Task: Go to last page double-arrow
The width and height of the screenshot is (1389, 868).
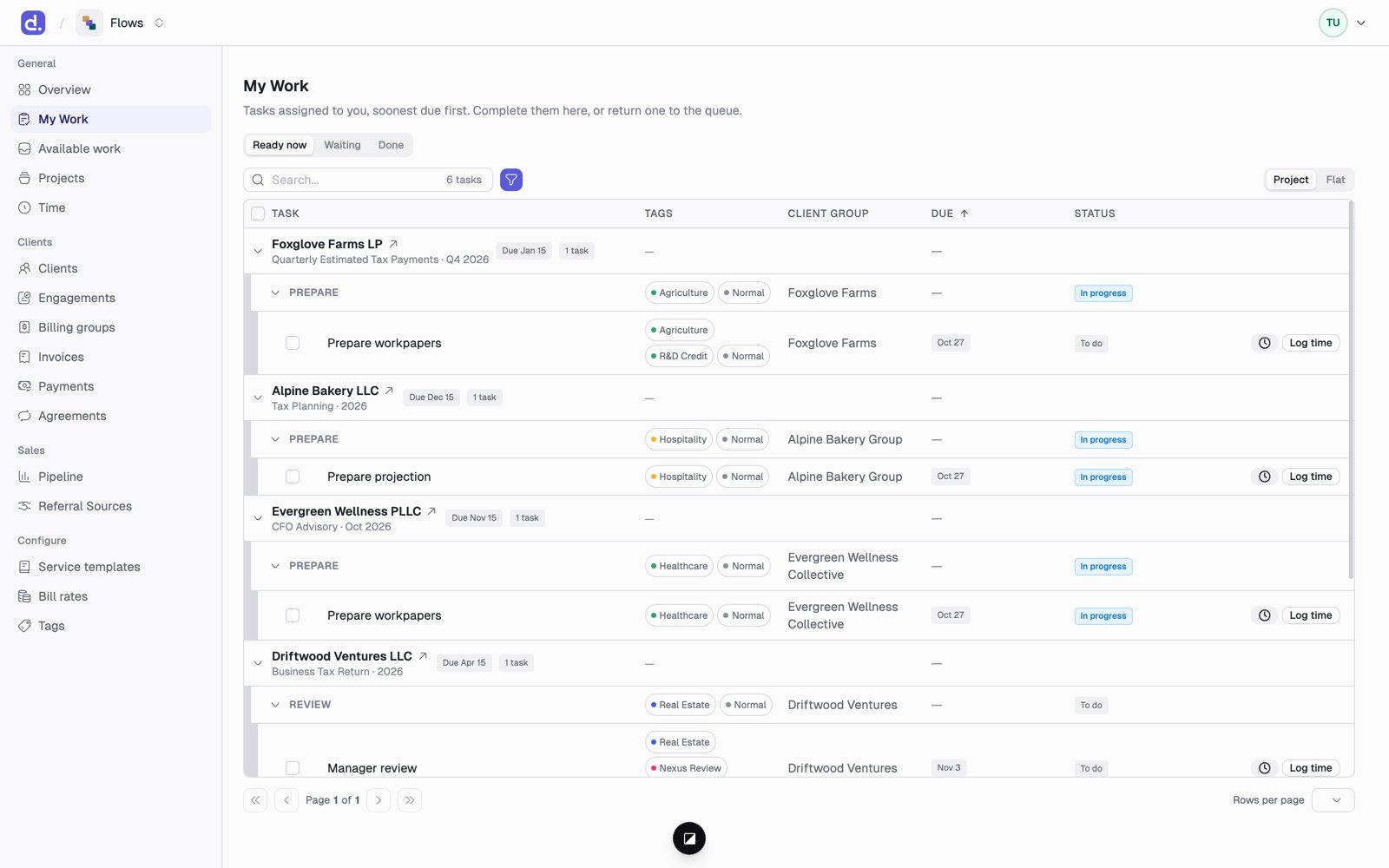Action: tap(410, 800)
